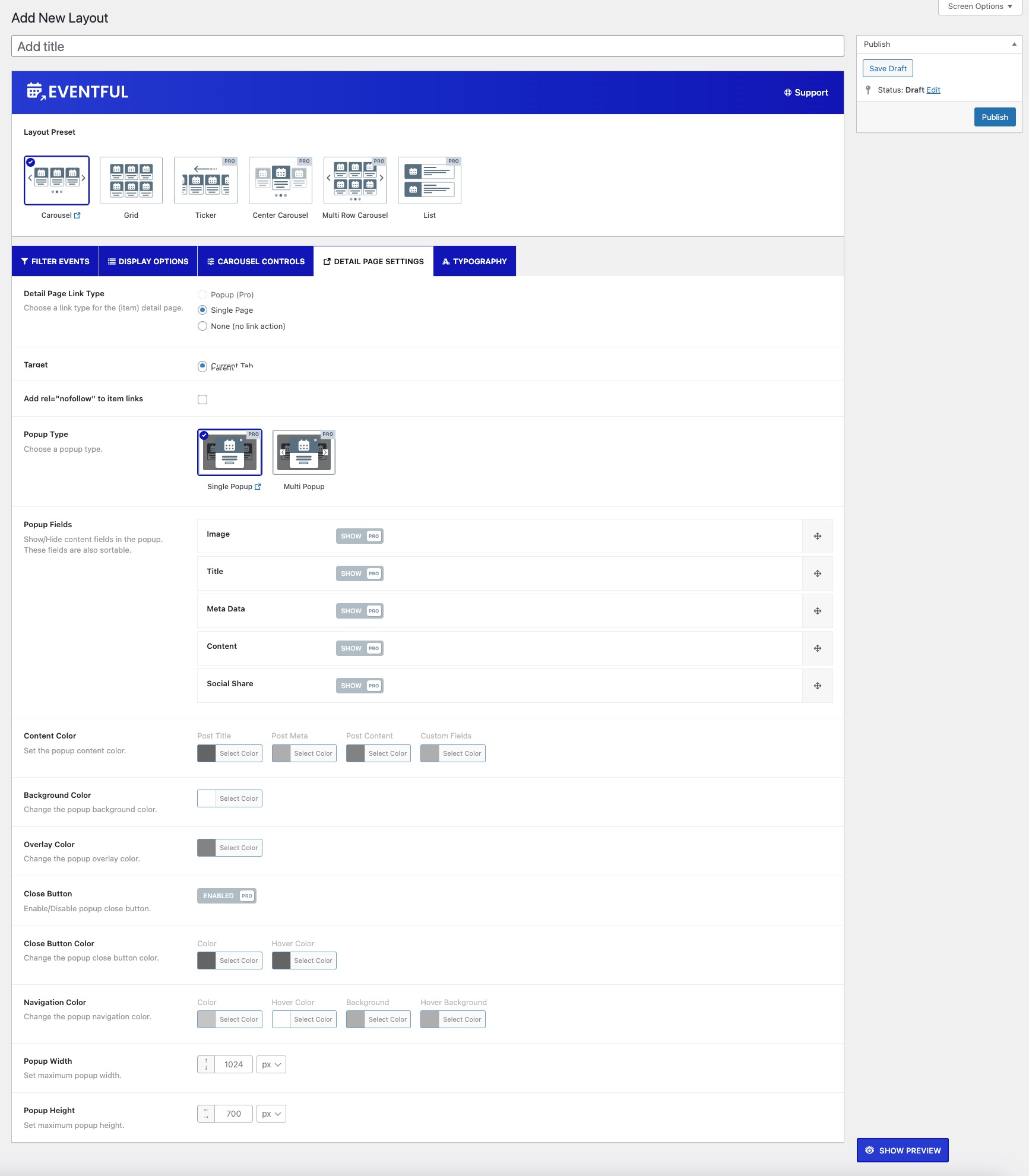Viewport: 1029px width, 1176px height.
Task: Pick the Ticker layout preset icon
Action: point(205,180)
